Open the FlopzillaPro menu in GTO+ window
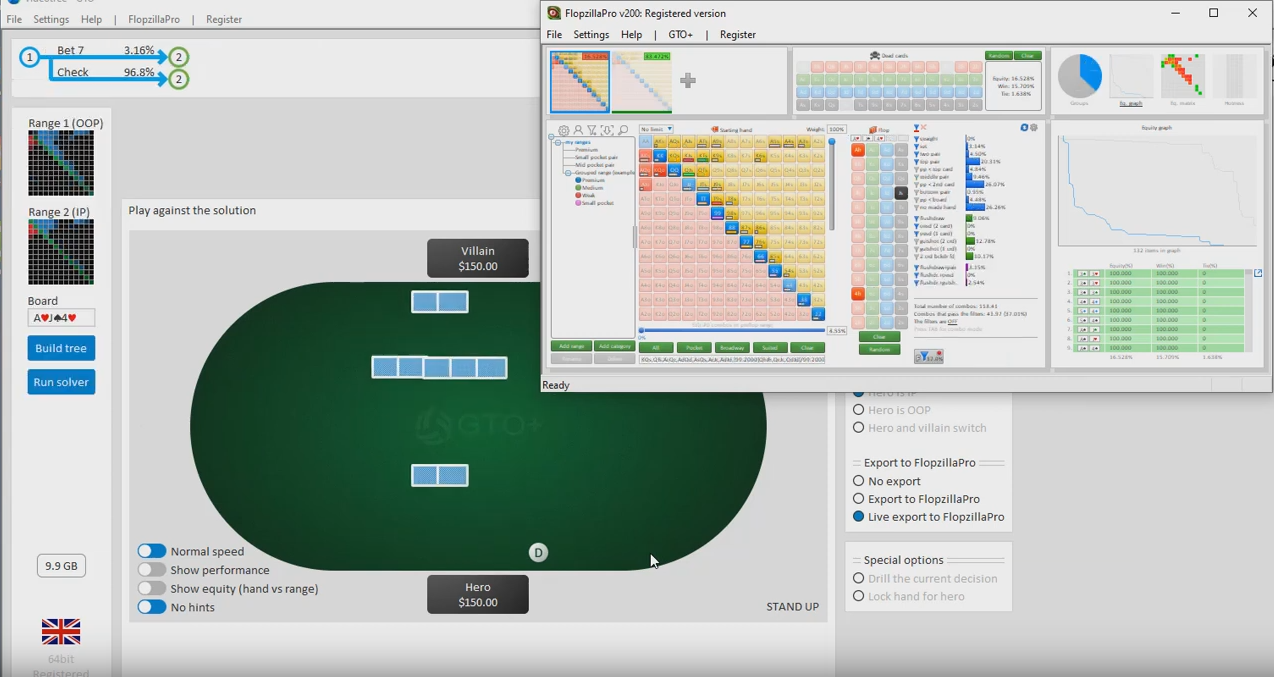This screenshot has height=677, width=1274. 154,19
